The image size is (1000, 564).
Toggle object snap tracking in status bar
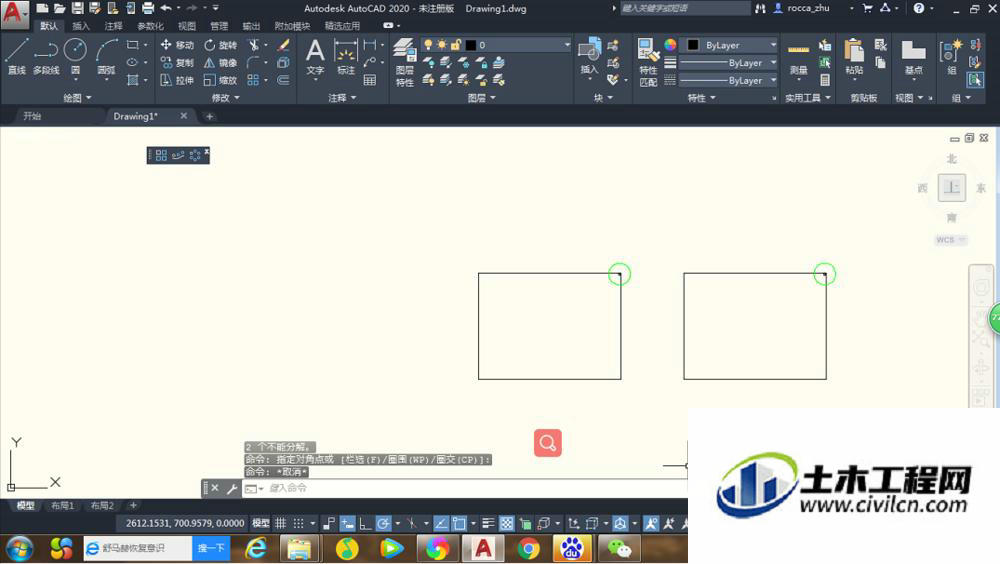(x=441, y=524)
